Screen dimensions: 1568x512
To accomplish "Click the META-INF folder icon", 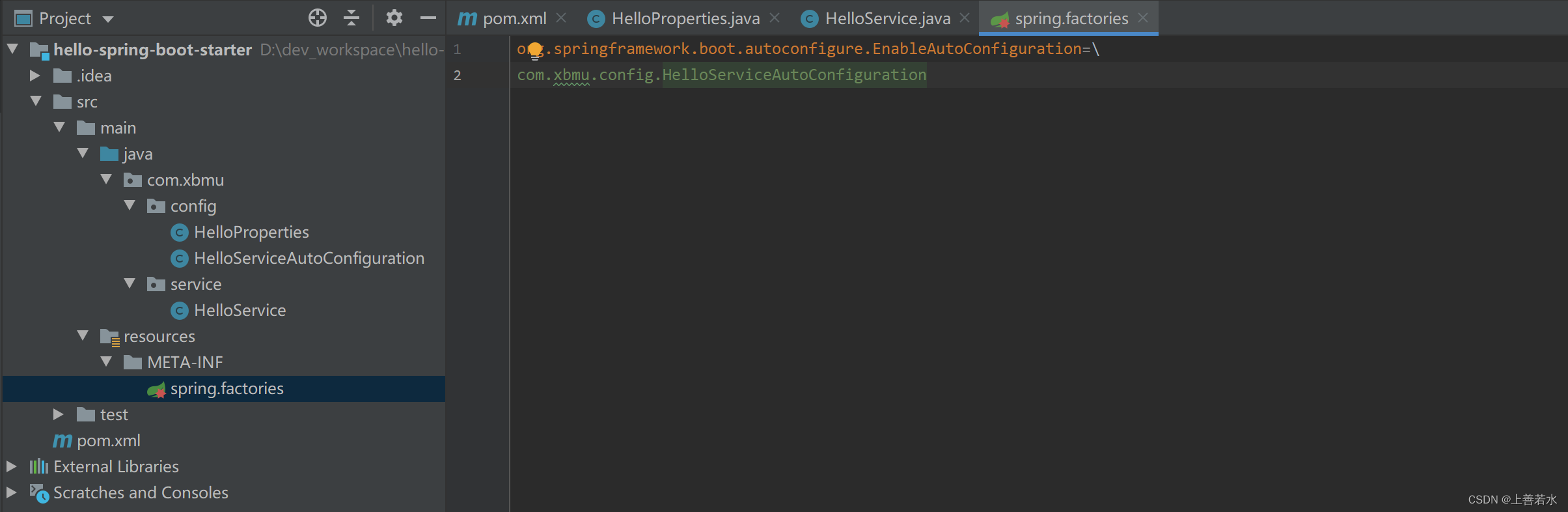I will click(133, 362).
